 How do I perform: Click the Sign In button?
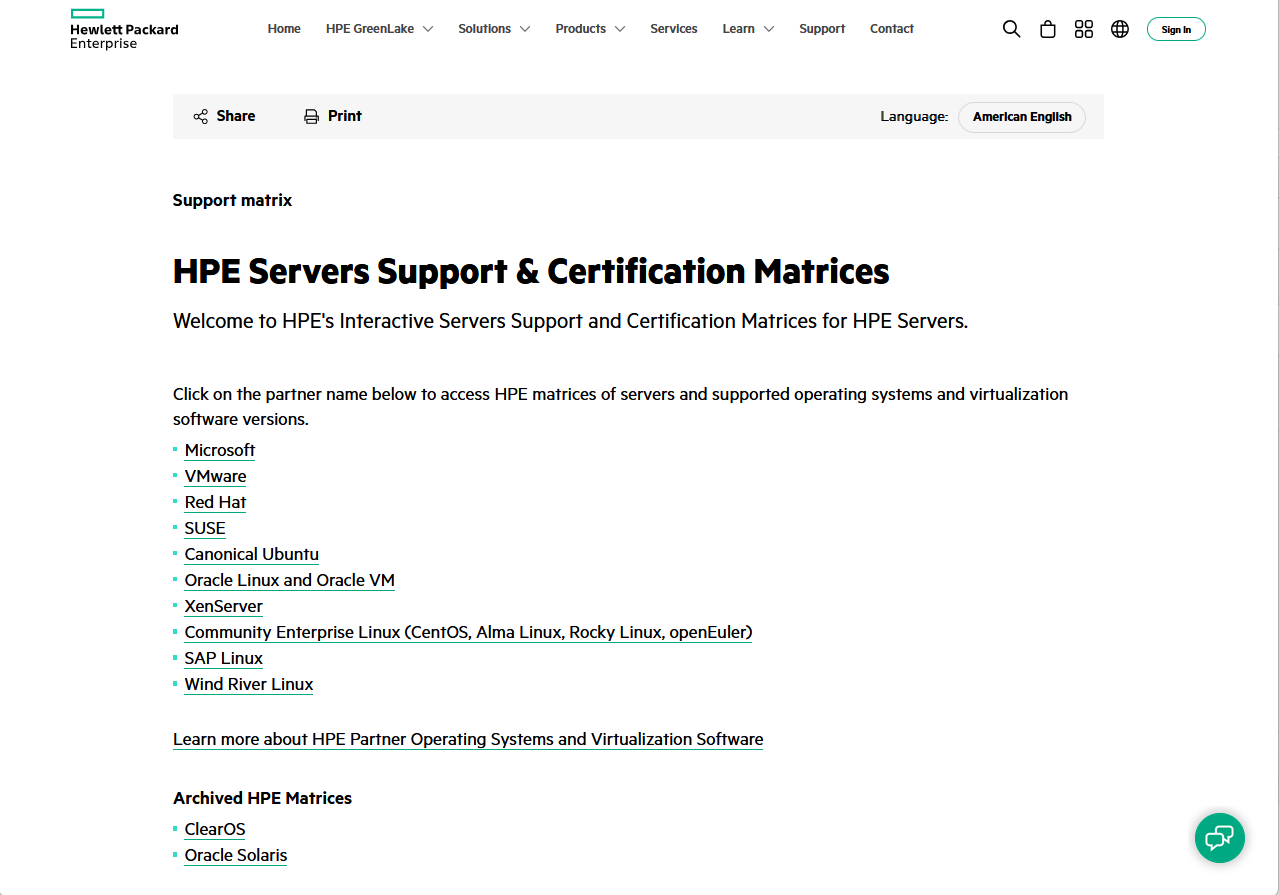coord(1176,29)
